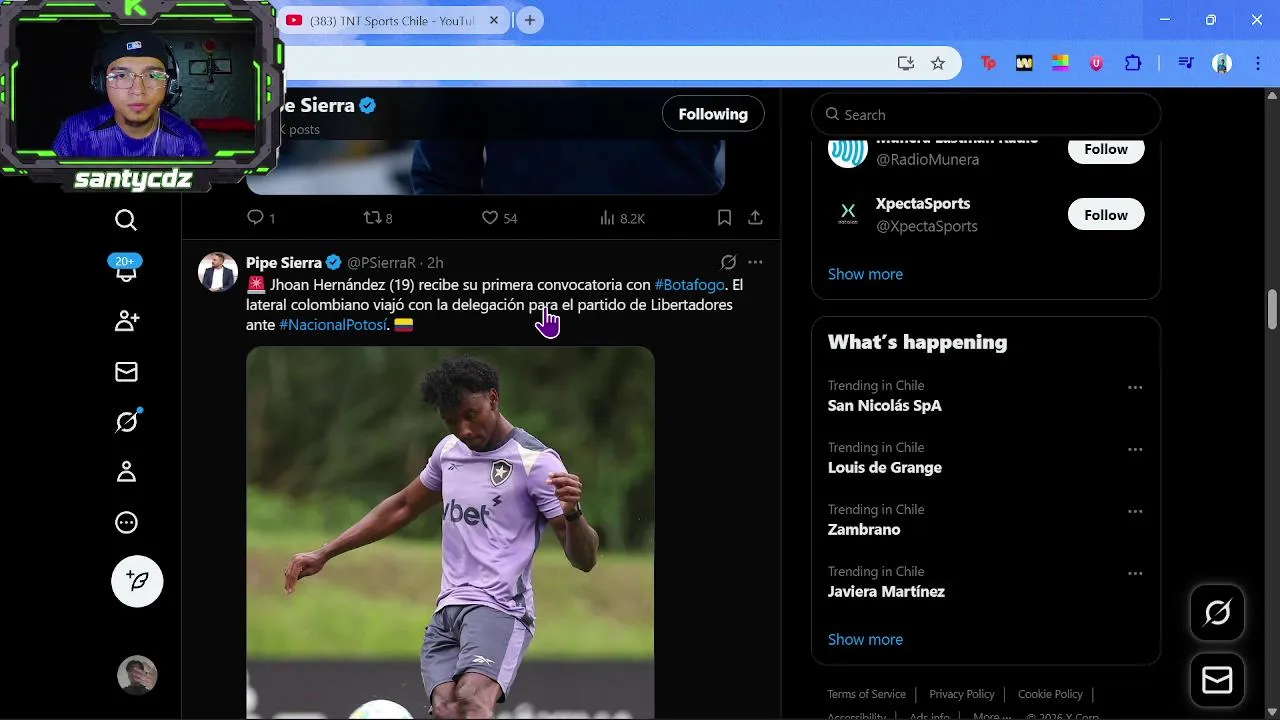This screenshot has height=720, width=1280.
Task: Open Pipe Sierra avatar on the post
Action: (217, 272)
